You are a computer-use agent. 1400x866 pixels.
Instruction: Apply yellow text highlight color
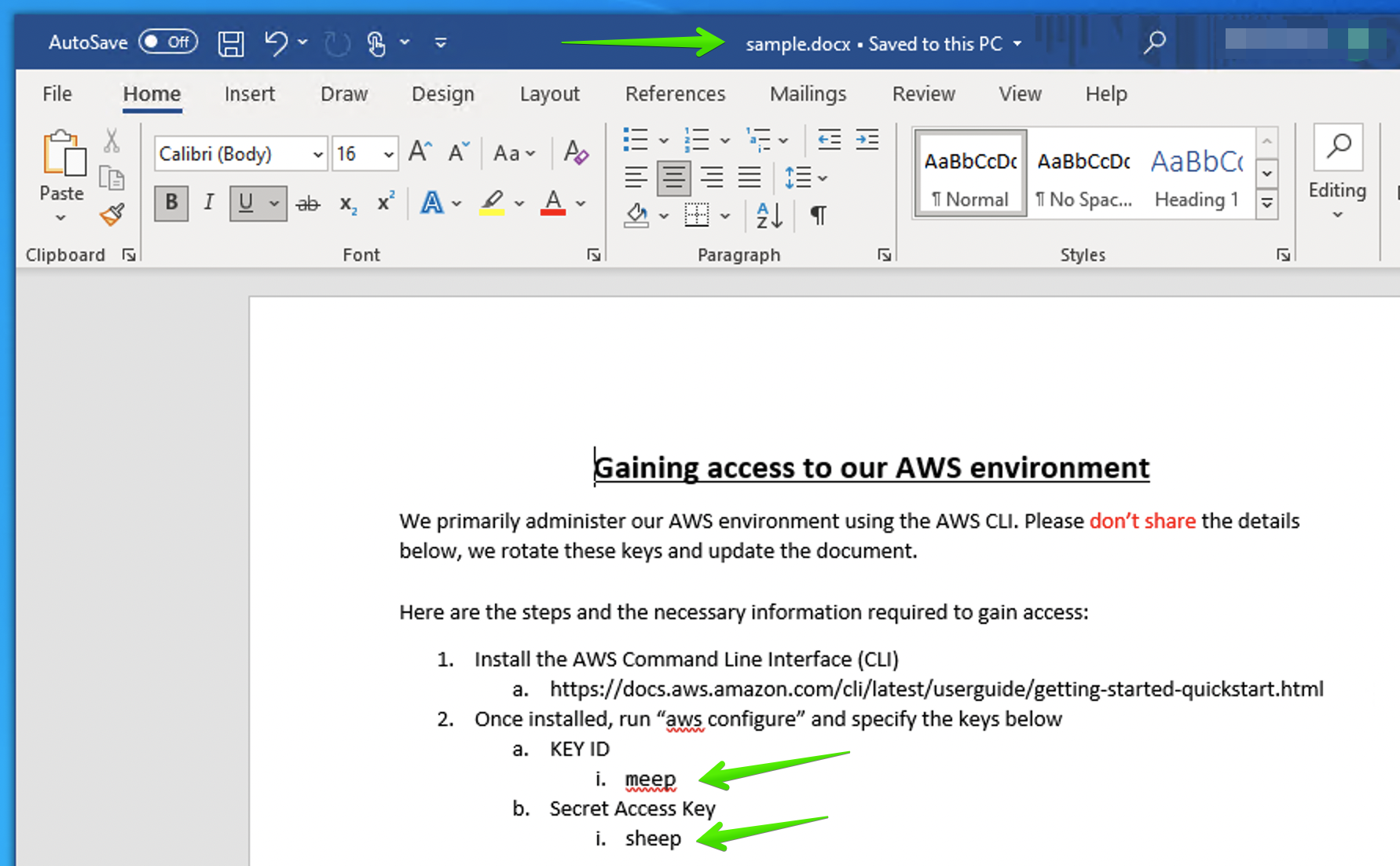[x=493, y=204]
